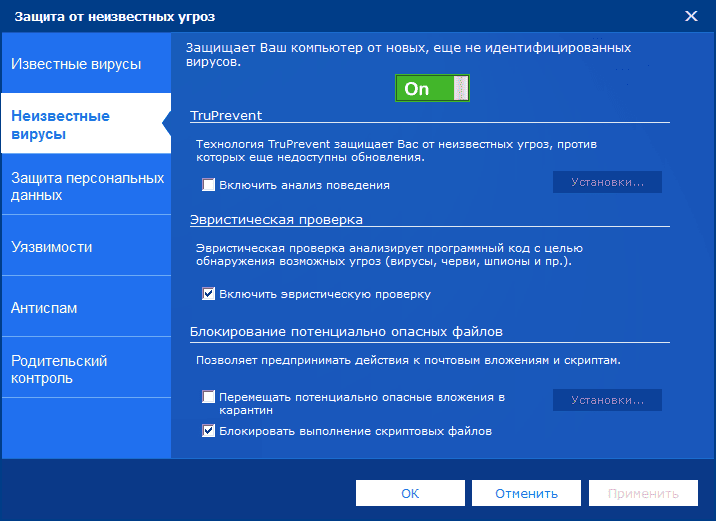Tick the quarantine dangerous attachments checkbox

coord(209,397)
